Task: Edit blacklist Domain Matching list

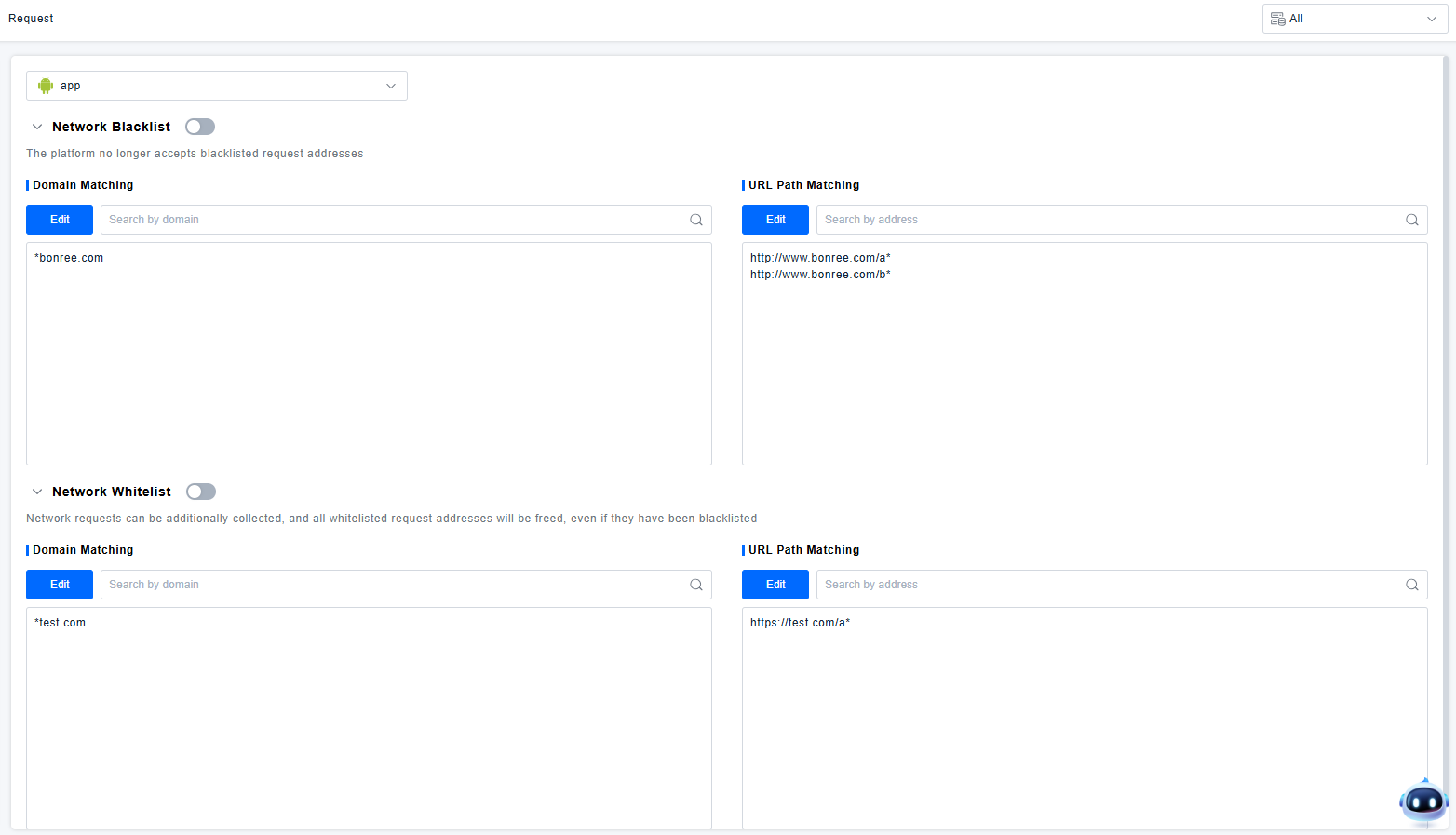Action: pyautogui.click(x=60, y=220)
